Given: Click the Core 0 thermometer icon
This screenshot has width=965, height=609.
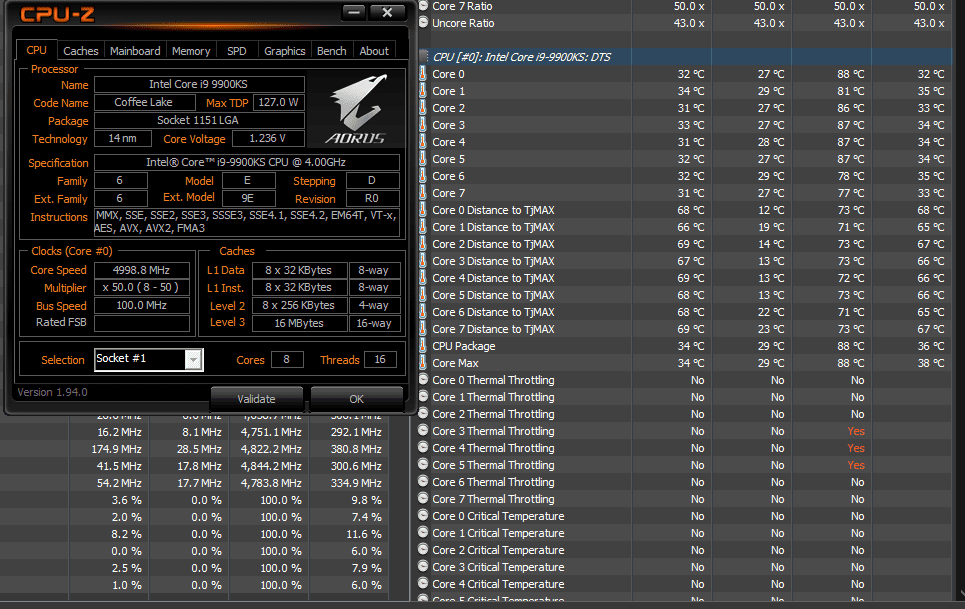Looking at the screenshot, I should (x=423, y=74).
